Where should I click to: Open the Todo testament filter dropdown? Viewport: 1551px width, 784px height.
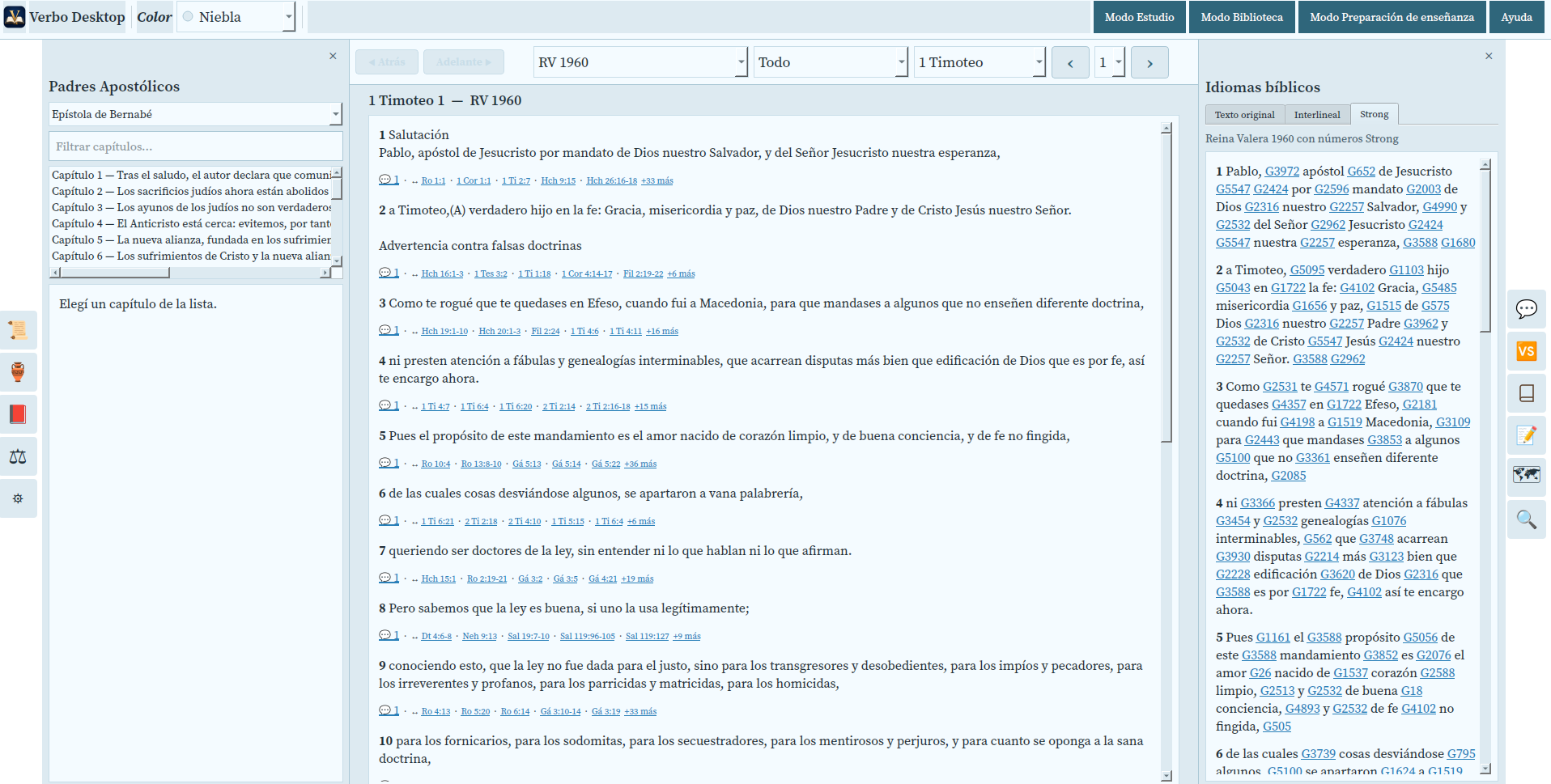coord(831,62)
